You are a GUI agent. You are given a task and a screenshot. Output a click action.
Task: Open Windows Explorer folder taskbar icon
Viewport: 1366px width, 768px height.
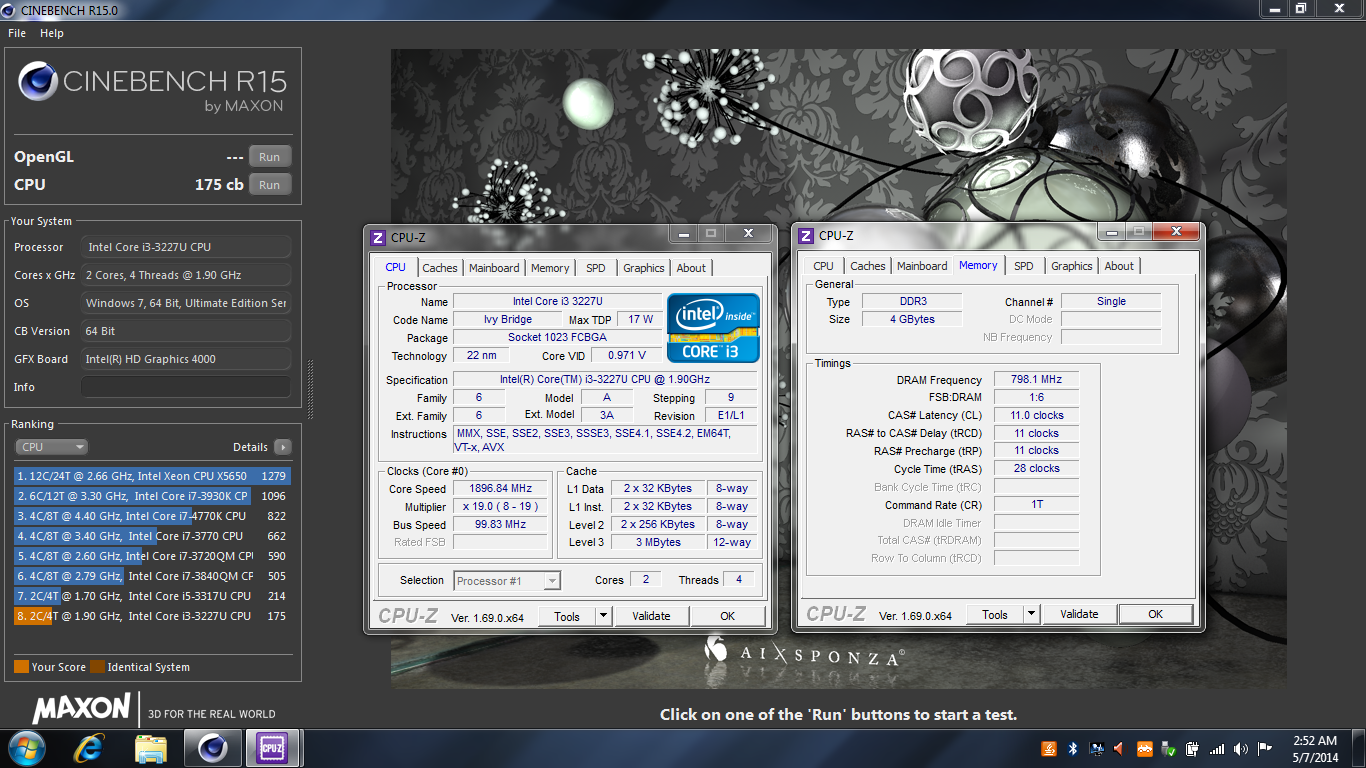(x=151, y=748)
